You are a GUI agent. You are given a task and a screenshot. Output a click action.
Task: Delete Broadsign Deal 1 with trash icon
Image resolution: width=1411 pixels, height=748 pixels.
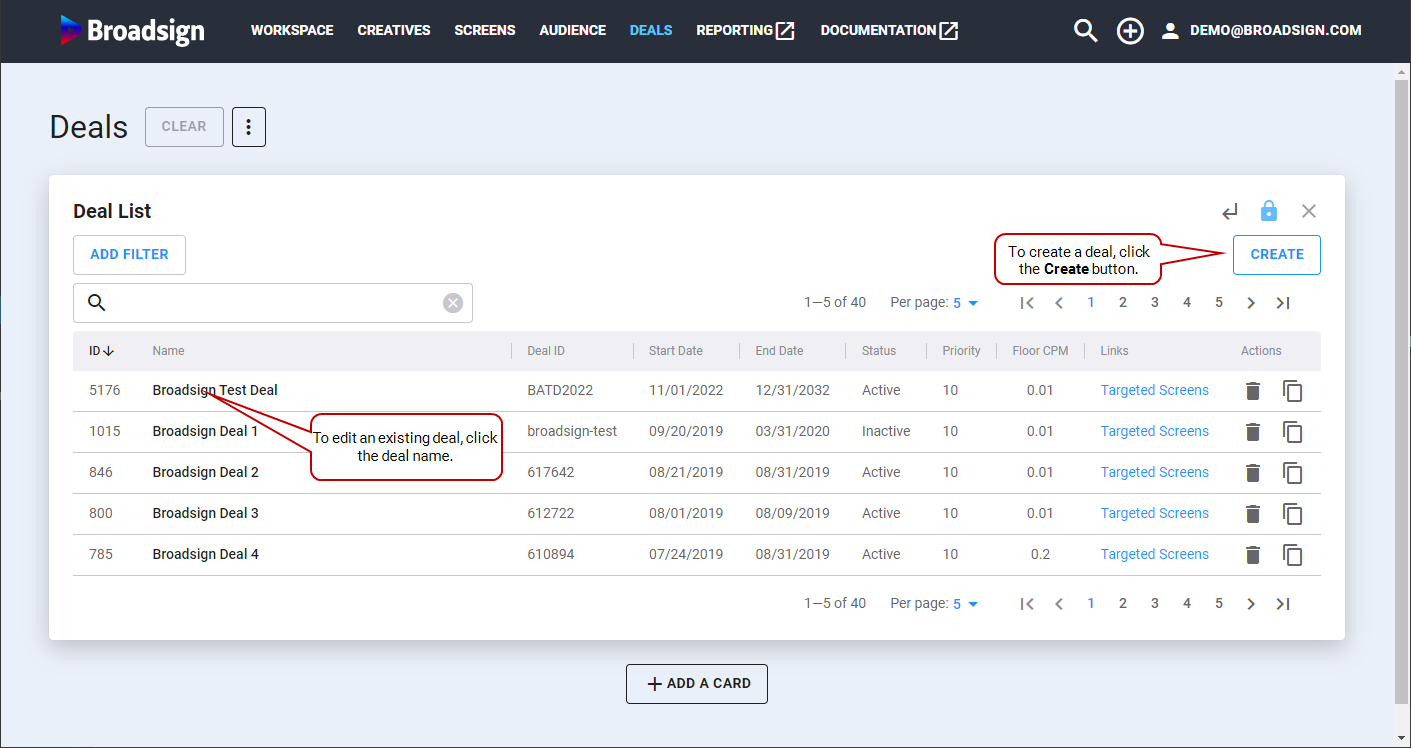click(1252, 432)
